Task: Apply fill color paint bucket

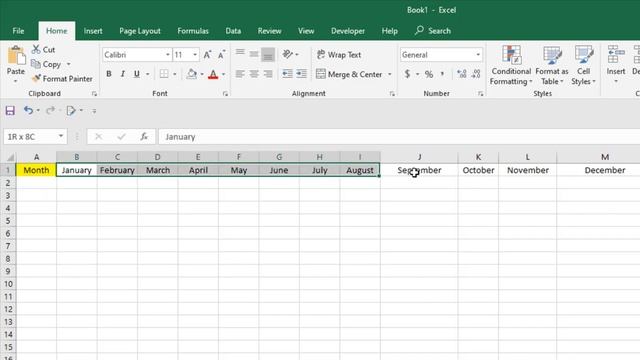Action: click(x=191, y=74)
